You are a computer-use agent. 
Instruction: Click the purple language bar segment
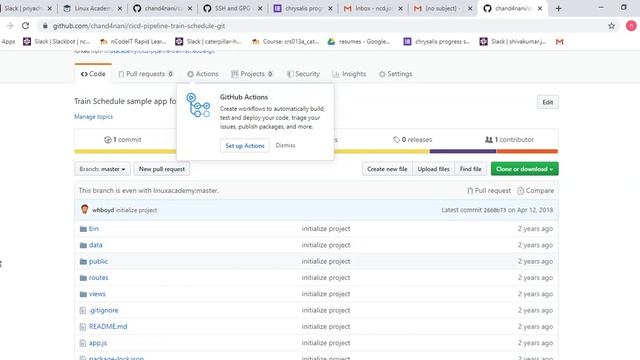coord(463,151)
